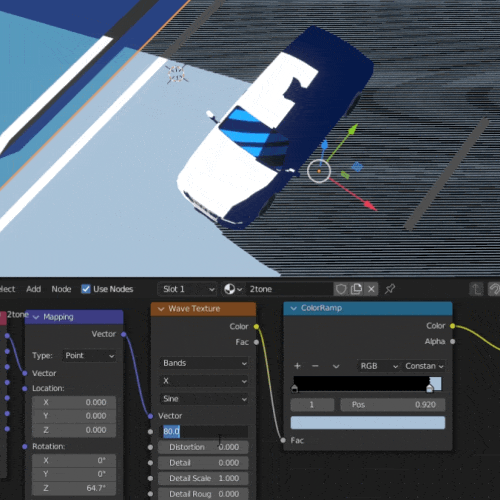
Task: Collapse the Wave Texture node
Action: [x=161, y=309]
